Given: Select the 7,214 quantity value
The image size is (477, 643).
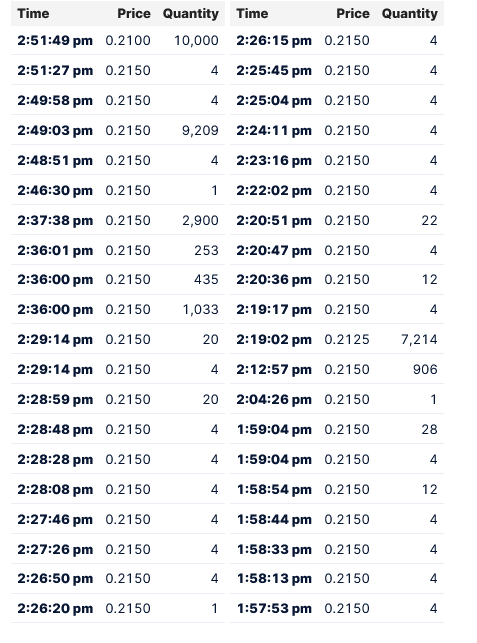Looking at the screenshot, I should click(419, 340).
